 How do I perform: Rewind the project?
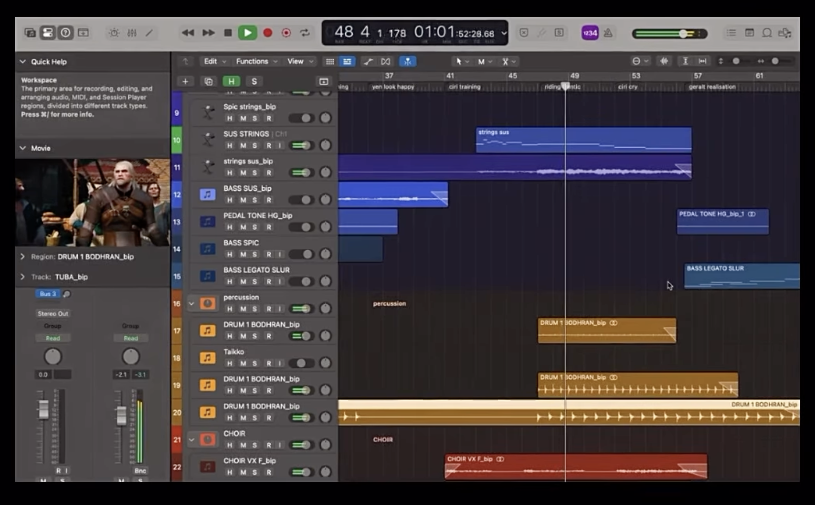tap(188, 33)
